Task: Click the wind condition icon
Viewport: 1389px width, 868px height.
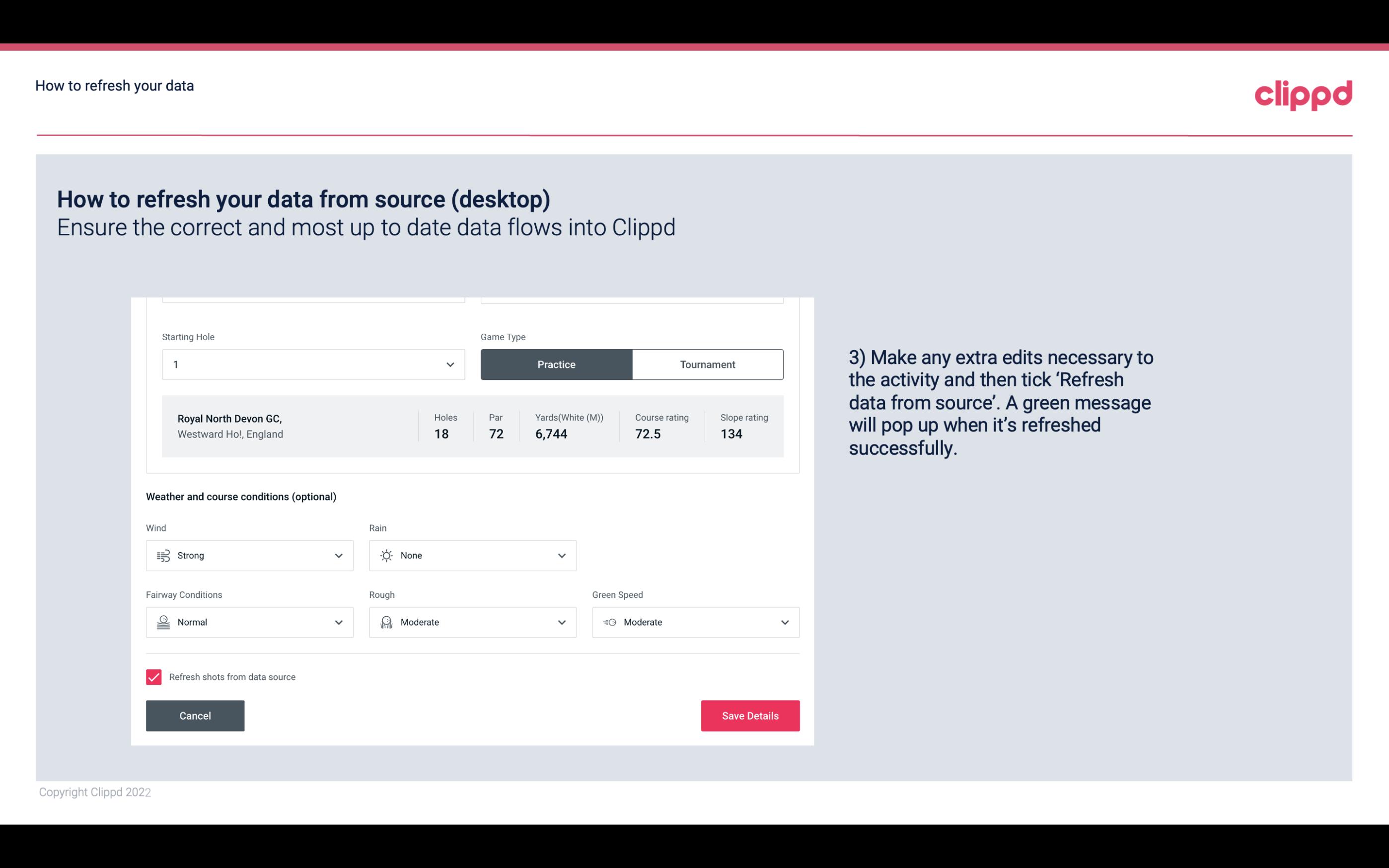Action: tap(163, 555)
